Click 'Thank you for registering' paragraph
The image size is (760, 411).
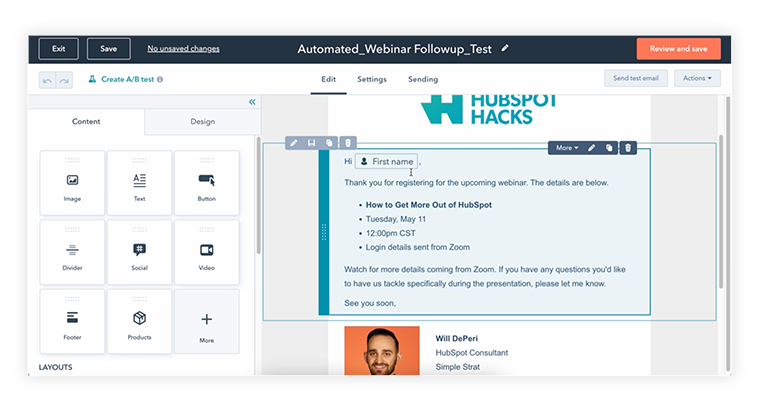pyautogui.click(x=476, y=183)
